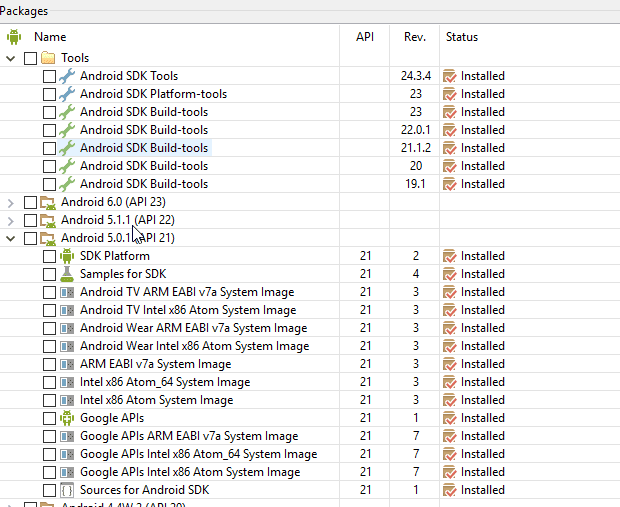The width and height of the screenshot is (620, 507).
Task: Check the Android 5.0.1 (API 21) checkbox
Action: click(30, 238)
